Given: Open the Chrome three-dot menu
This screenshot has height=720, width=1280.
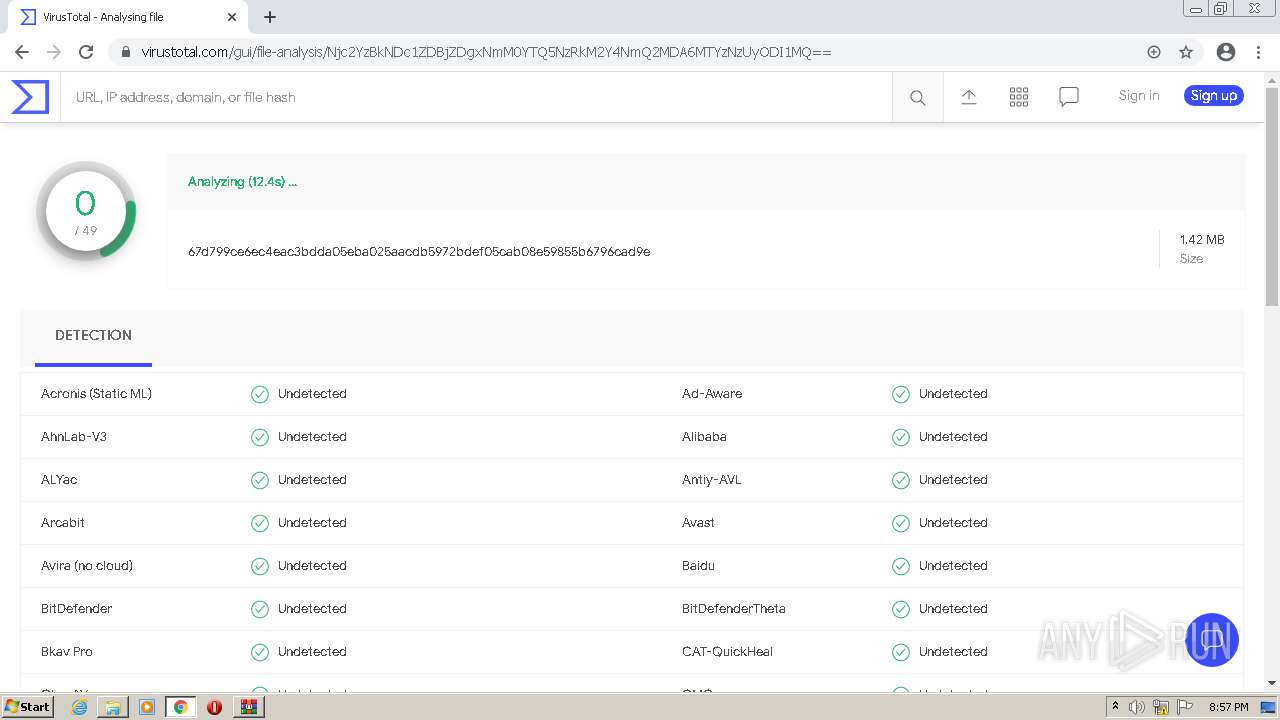Looking at the screenshot, I should [1258, 52].
